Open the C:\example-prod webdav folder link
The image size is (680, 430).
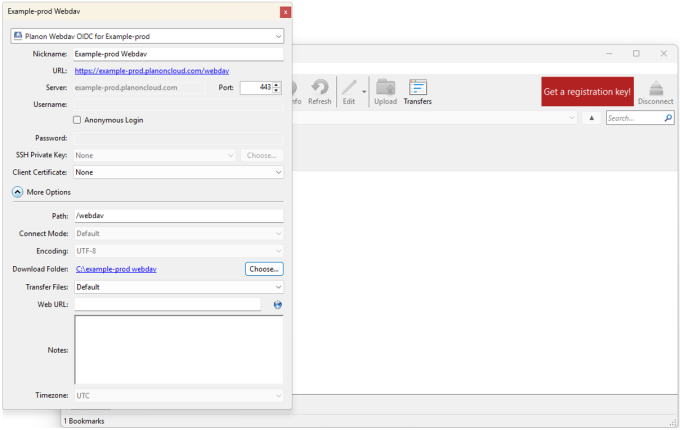coord(116,269)
